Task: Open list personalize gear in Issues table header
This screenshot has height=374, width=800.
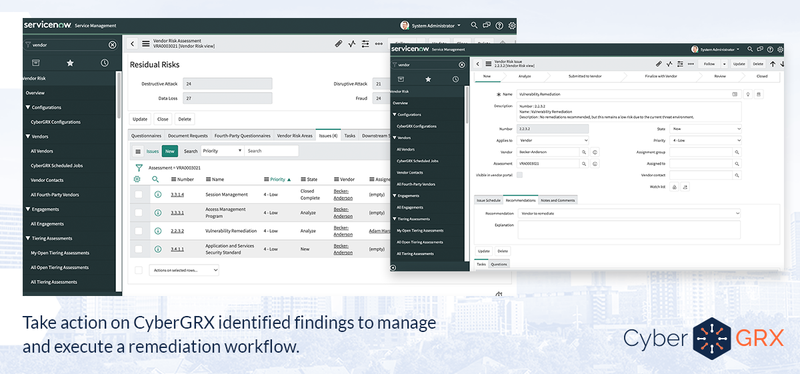Action: pos(137,179)
